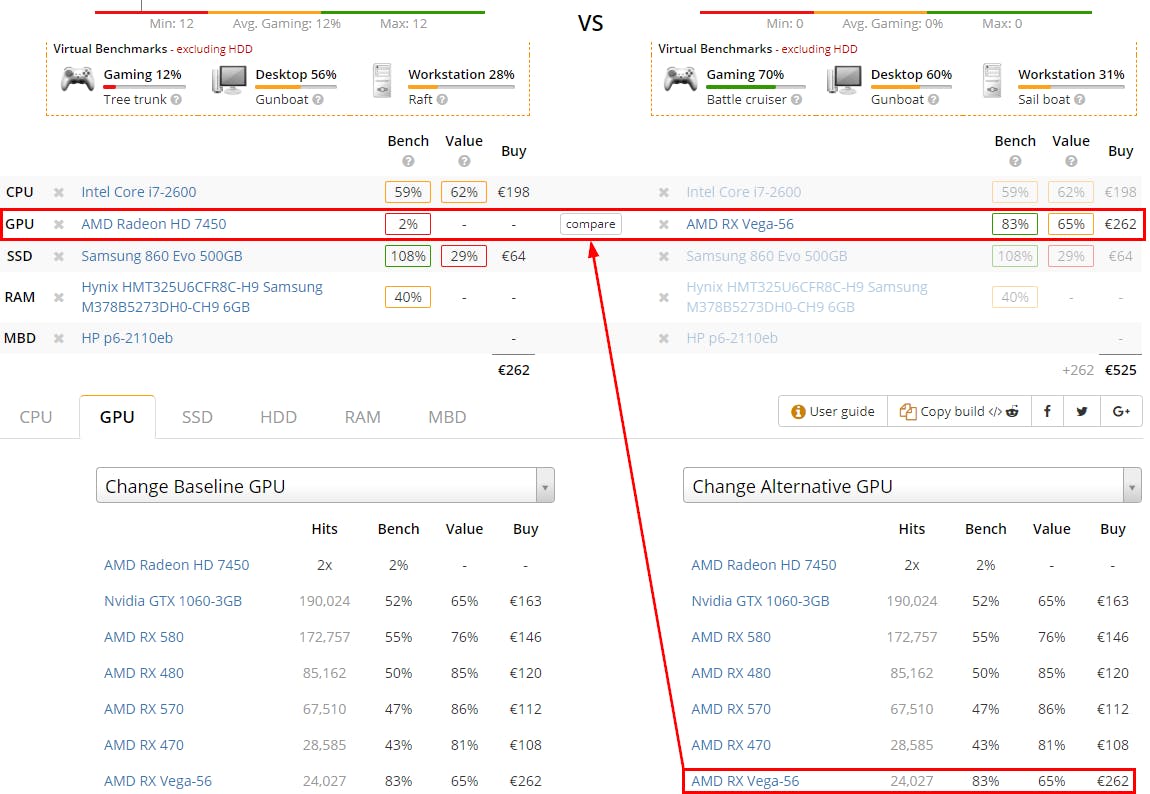Viewport: 1150px width, 794px height.
Task: Select the GPU tab
Action: [117, 417]
